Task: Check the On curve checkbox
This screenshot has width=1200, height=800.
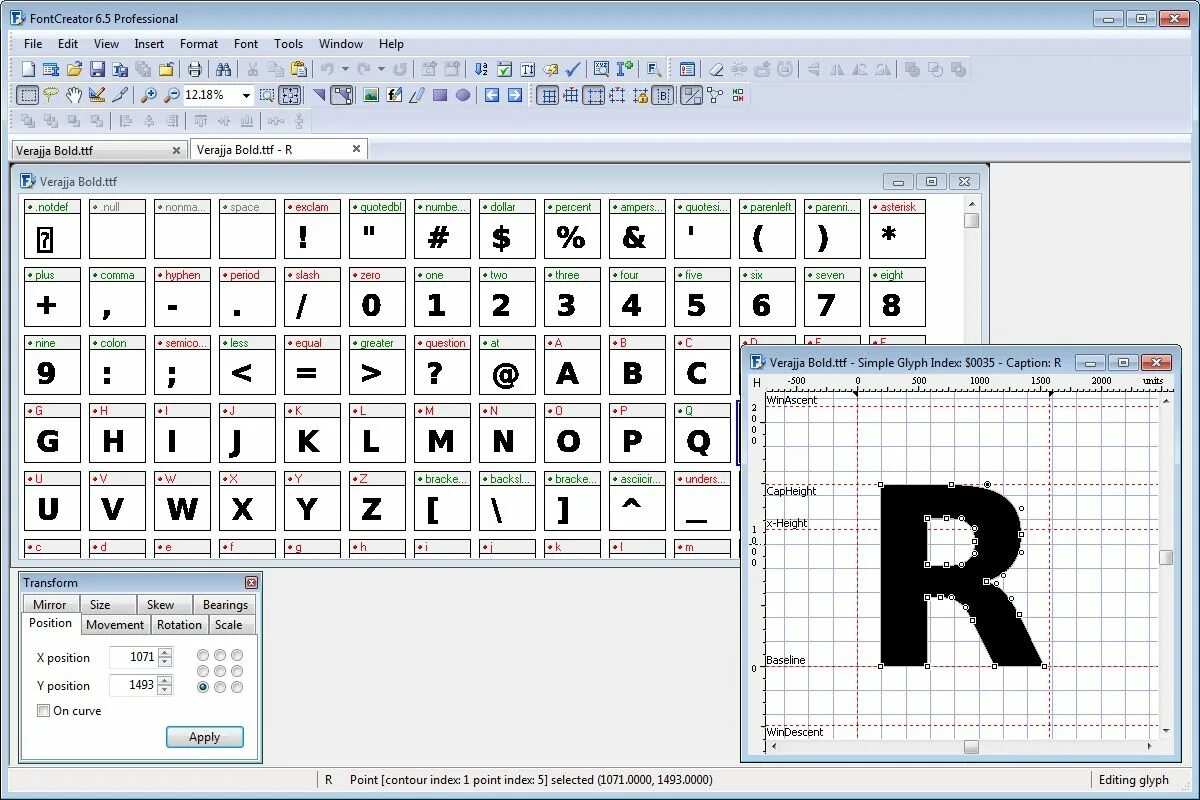Action: click(42, 710)
